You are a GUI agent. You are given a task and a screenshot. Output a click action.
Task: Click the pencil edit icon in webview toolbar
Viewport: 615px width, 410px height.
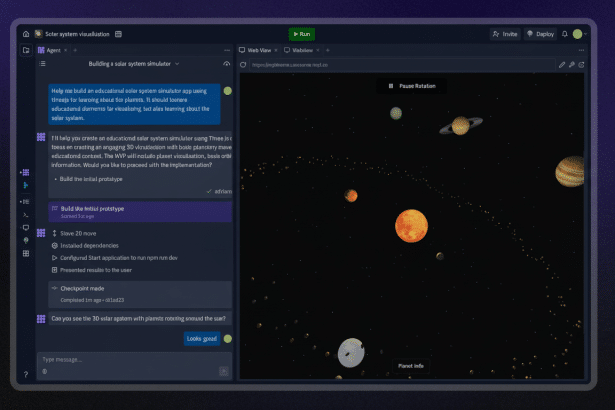pos(562,65)
